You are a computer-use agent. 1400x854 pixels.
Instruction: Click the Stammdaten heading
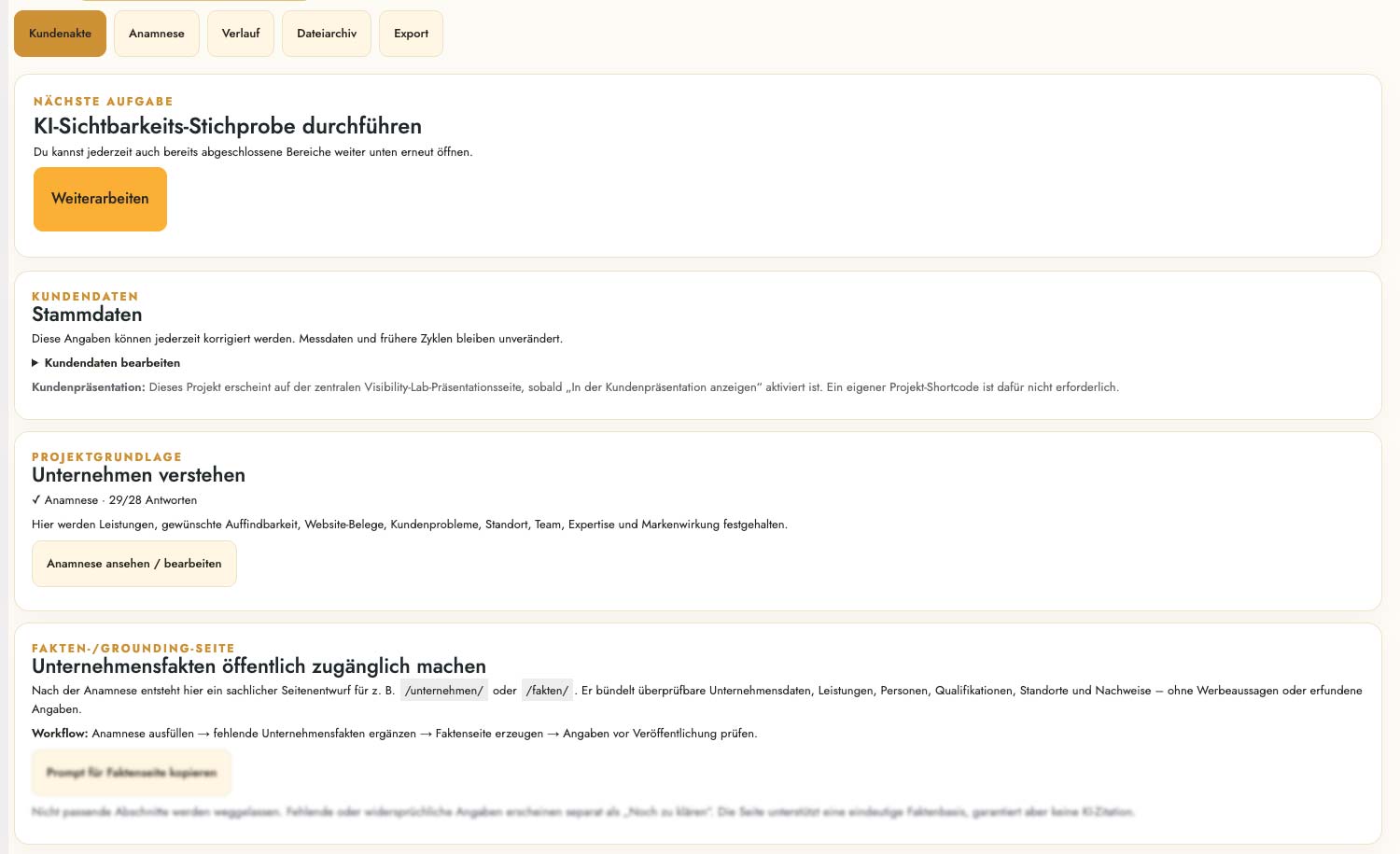pyautogui.click(x=87, y=315)
